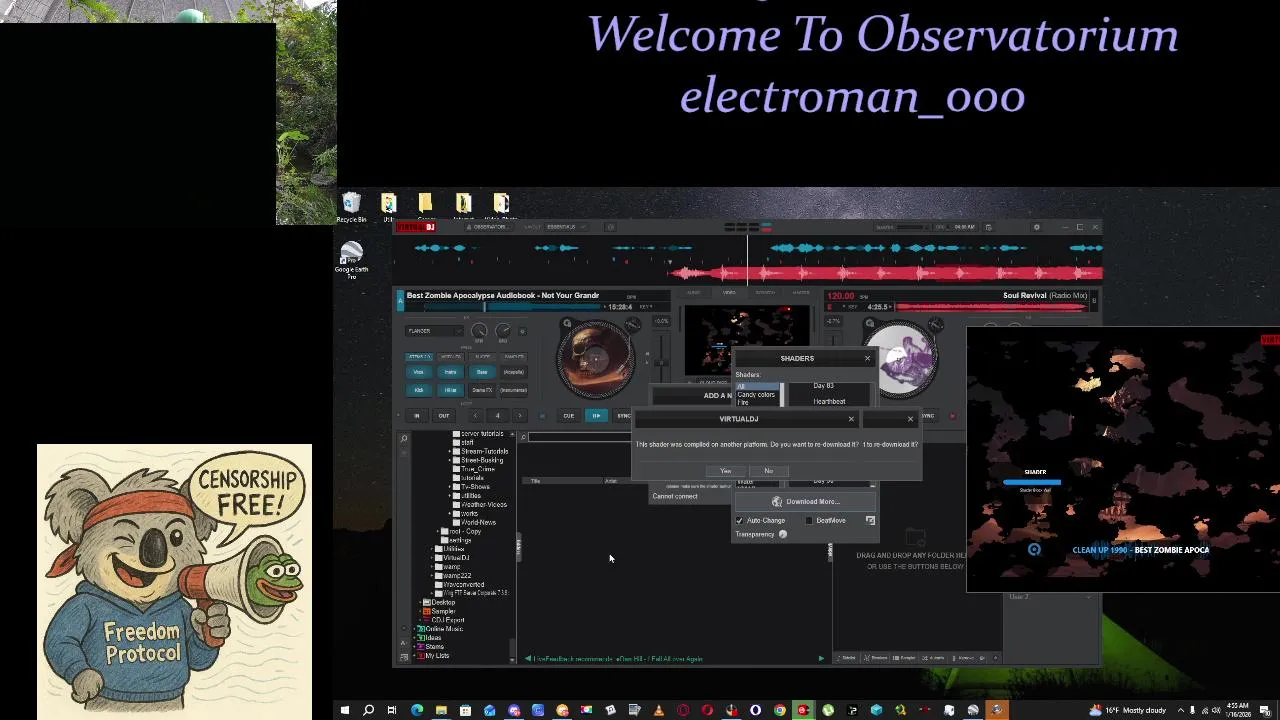Screen dimensions: 1280x720
Task: Choose the Heartbeat shader
Action: pos(829,401)
